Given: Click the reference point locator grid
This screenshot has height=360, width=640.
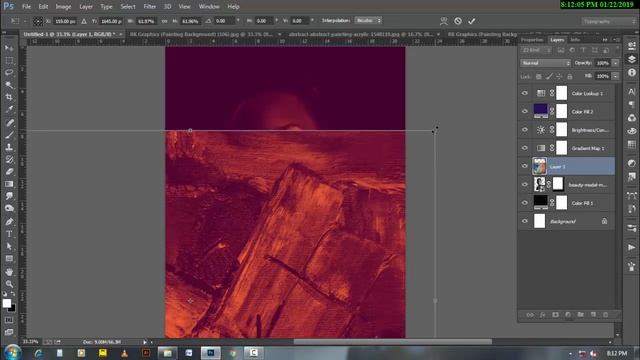Looking at the screenshot, I should pos(38,21).
